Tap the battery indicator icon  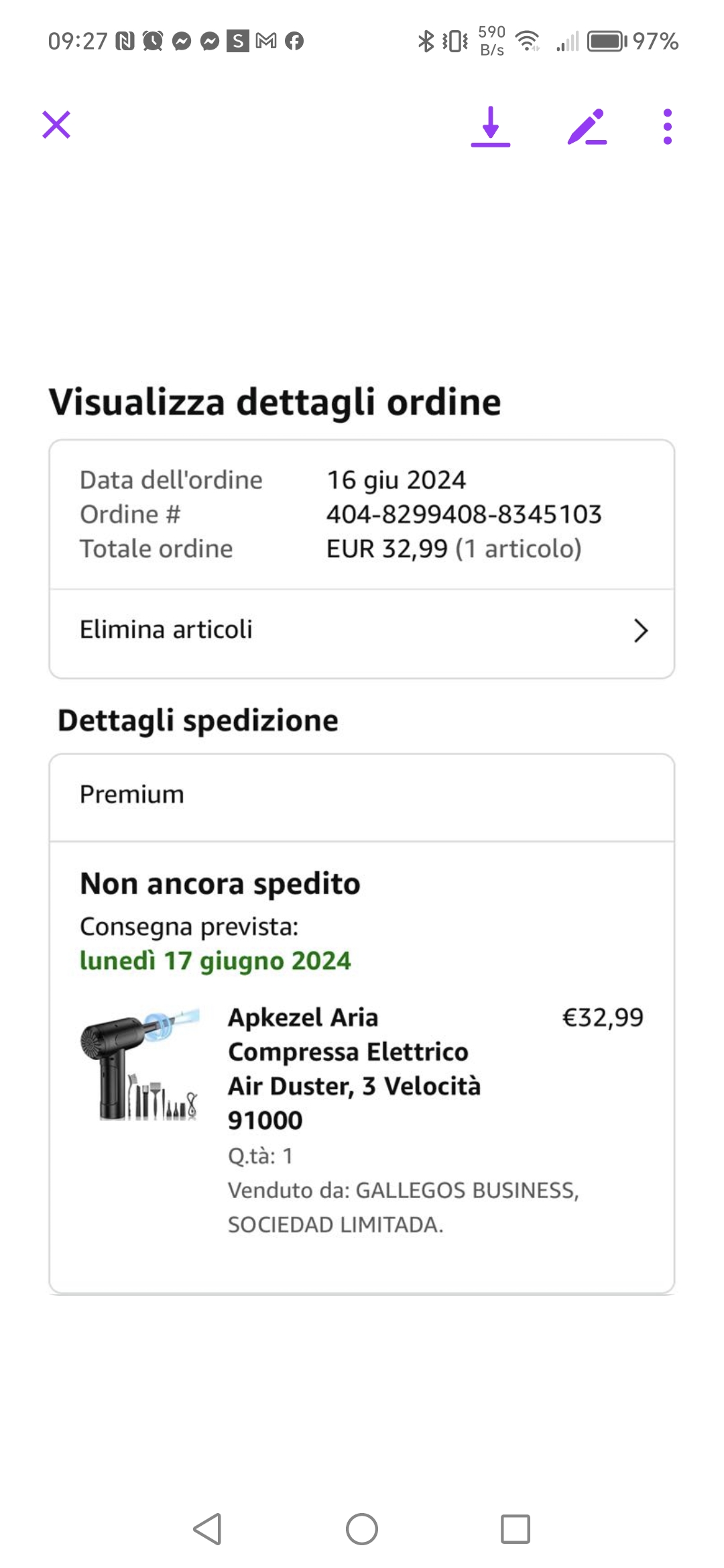click(607, 42)
